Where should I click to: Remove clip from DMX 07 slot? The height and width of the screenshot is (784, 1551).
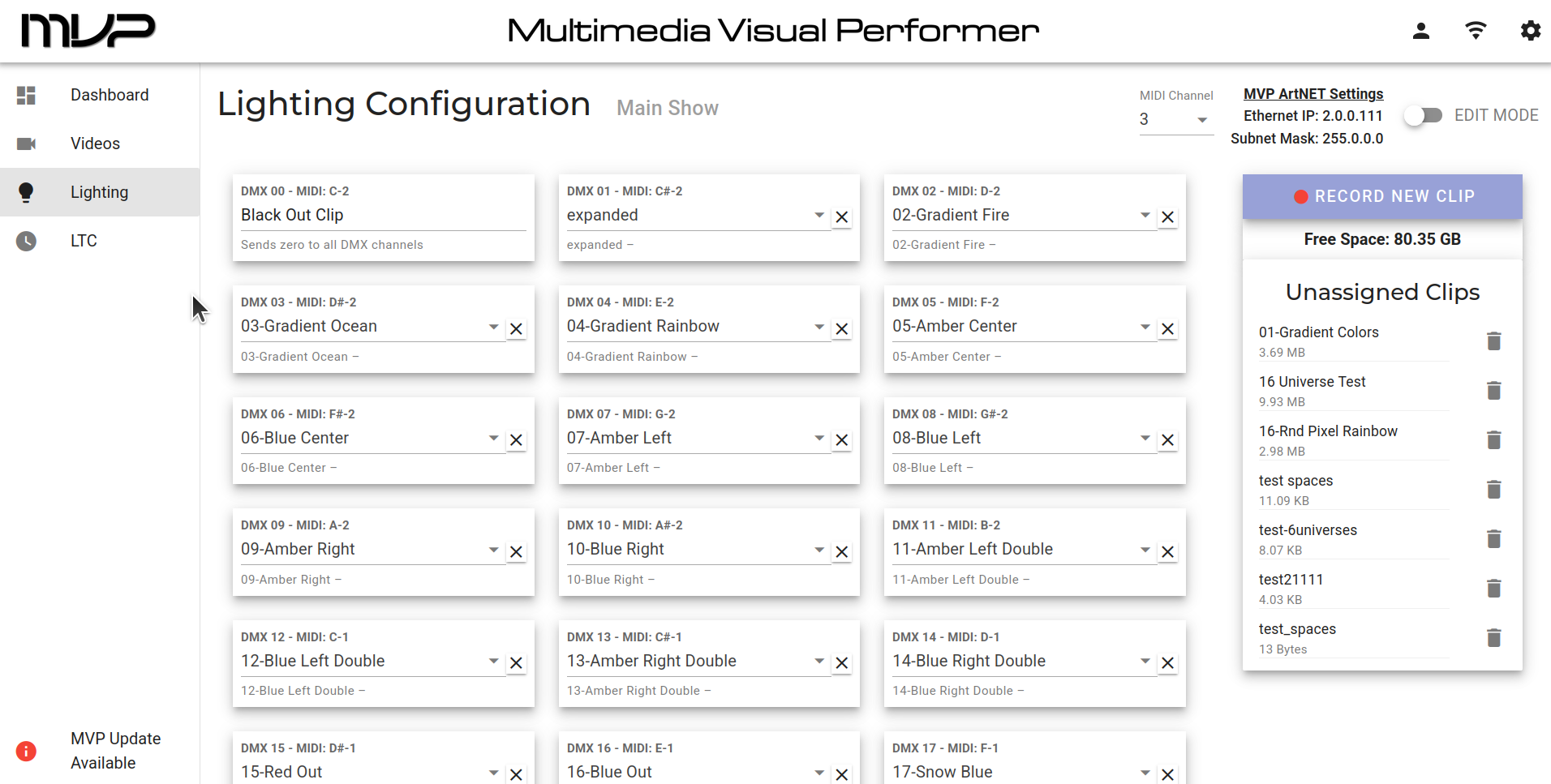[x=842, y=440]
